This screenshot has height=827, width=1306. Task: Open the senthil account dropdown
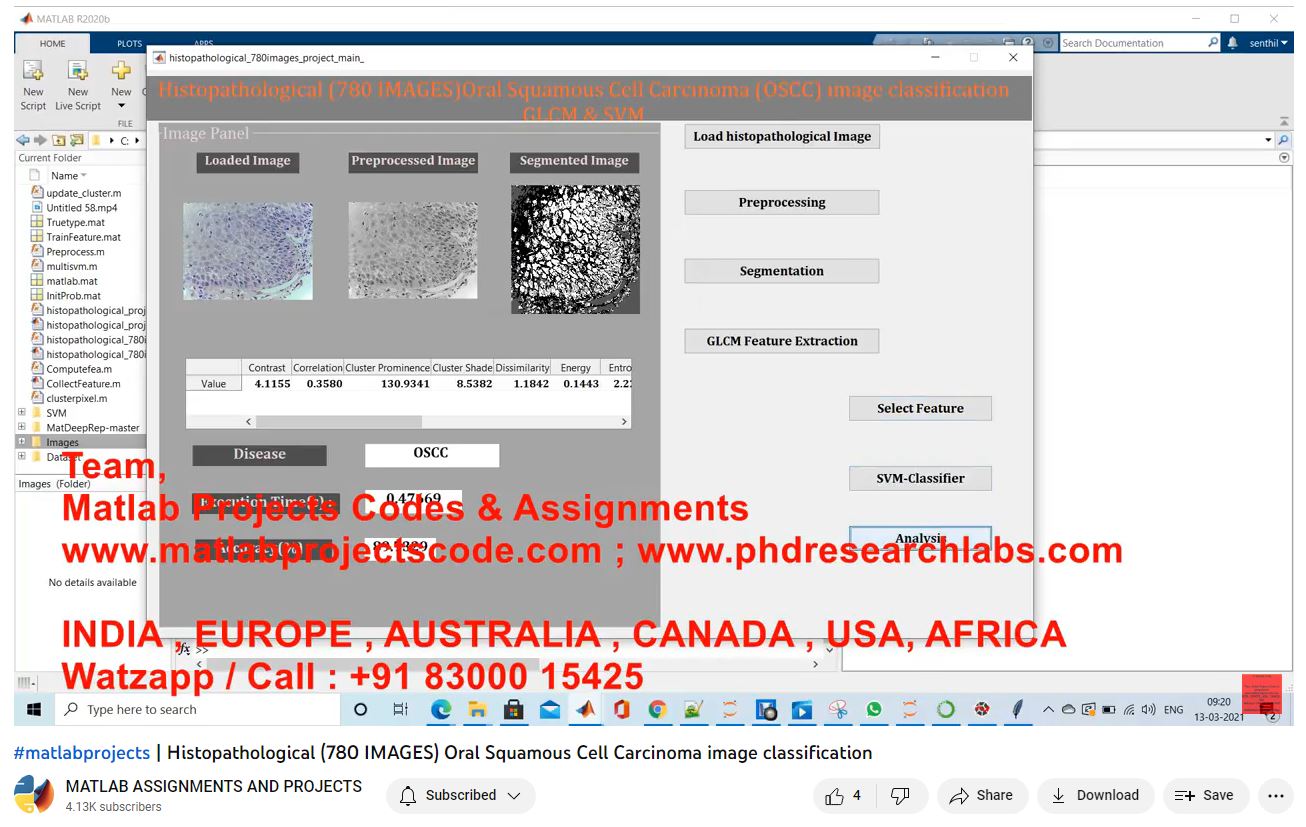click(x=1268, y=43)
